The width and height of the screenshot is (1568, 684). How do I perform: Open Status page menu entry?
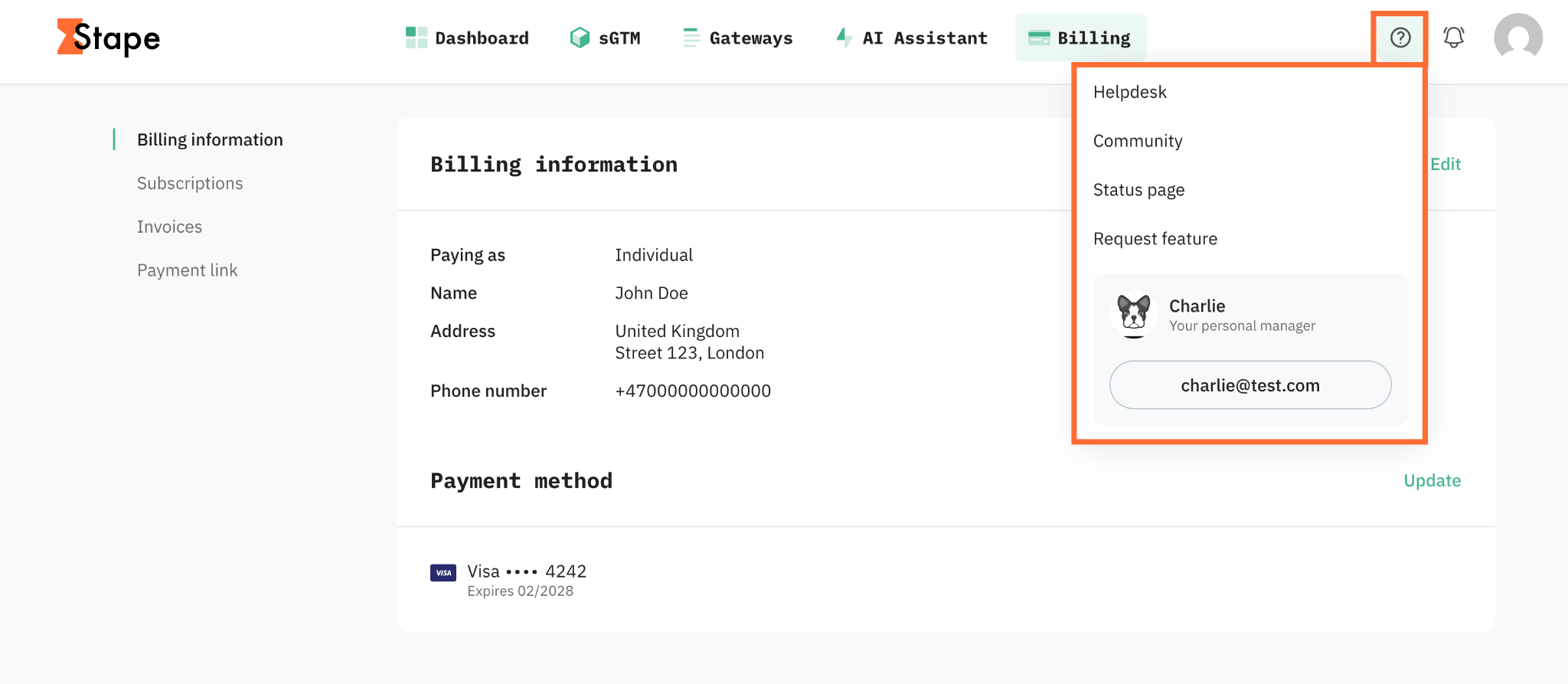pyautogui.click(x=1138, y=190)
